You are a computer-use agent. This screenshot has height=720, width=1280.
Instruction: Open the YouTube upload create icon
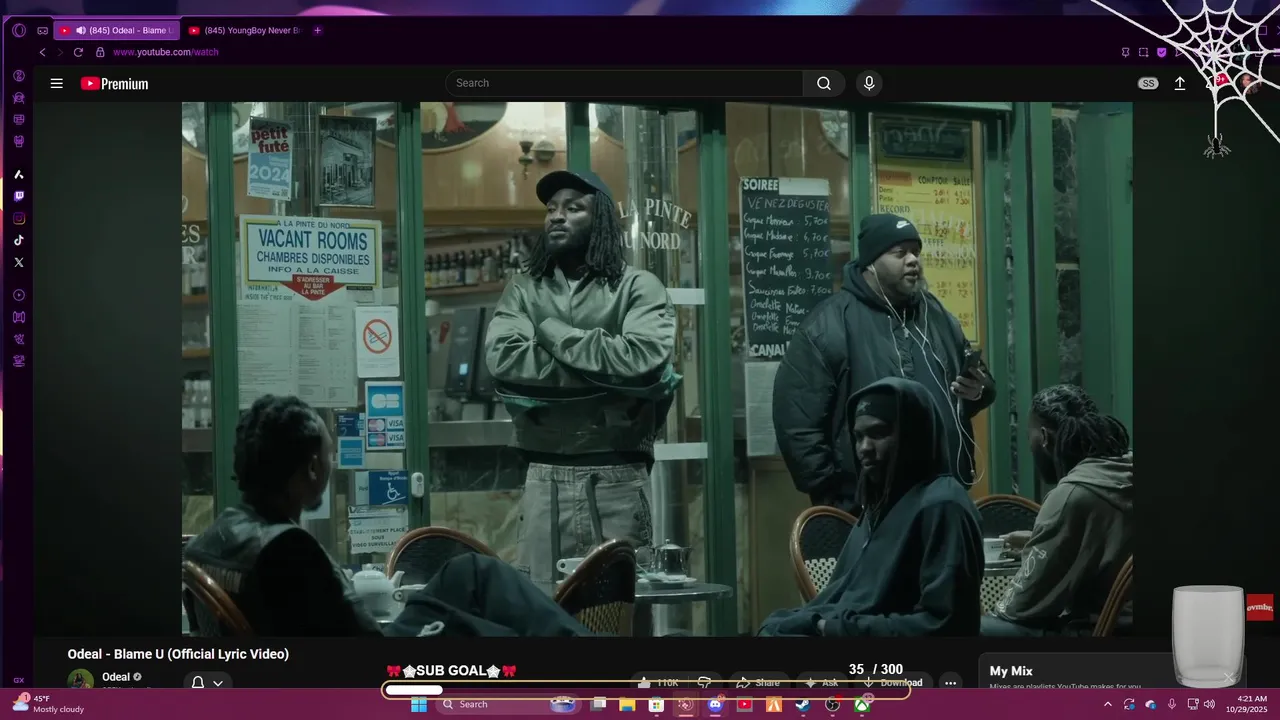pos(1180,84)
